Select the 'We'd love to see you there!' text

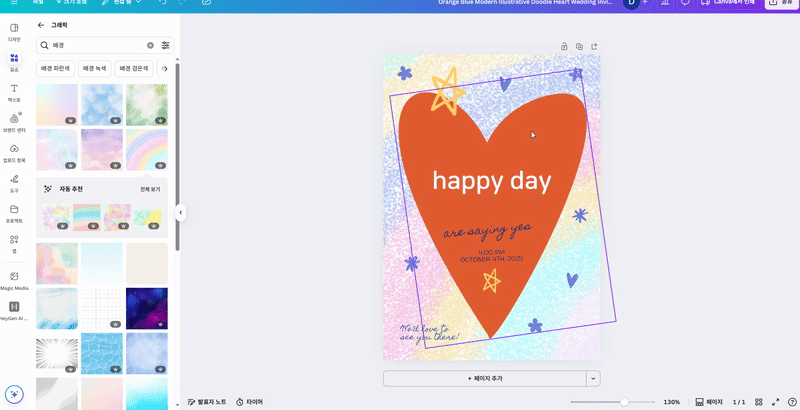(x=429, y=332)
